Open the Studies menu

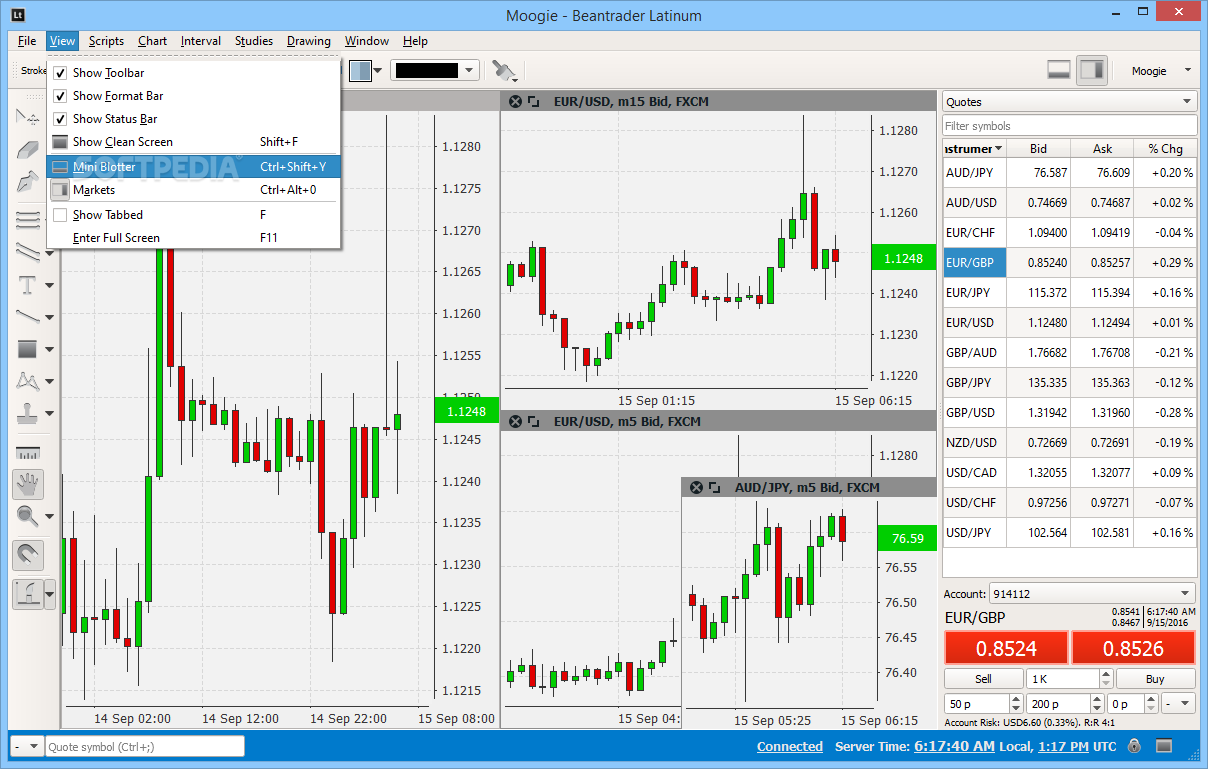pos(254,41)
